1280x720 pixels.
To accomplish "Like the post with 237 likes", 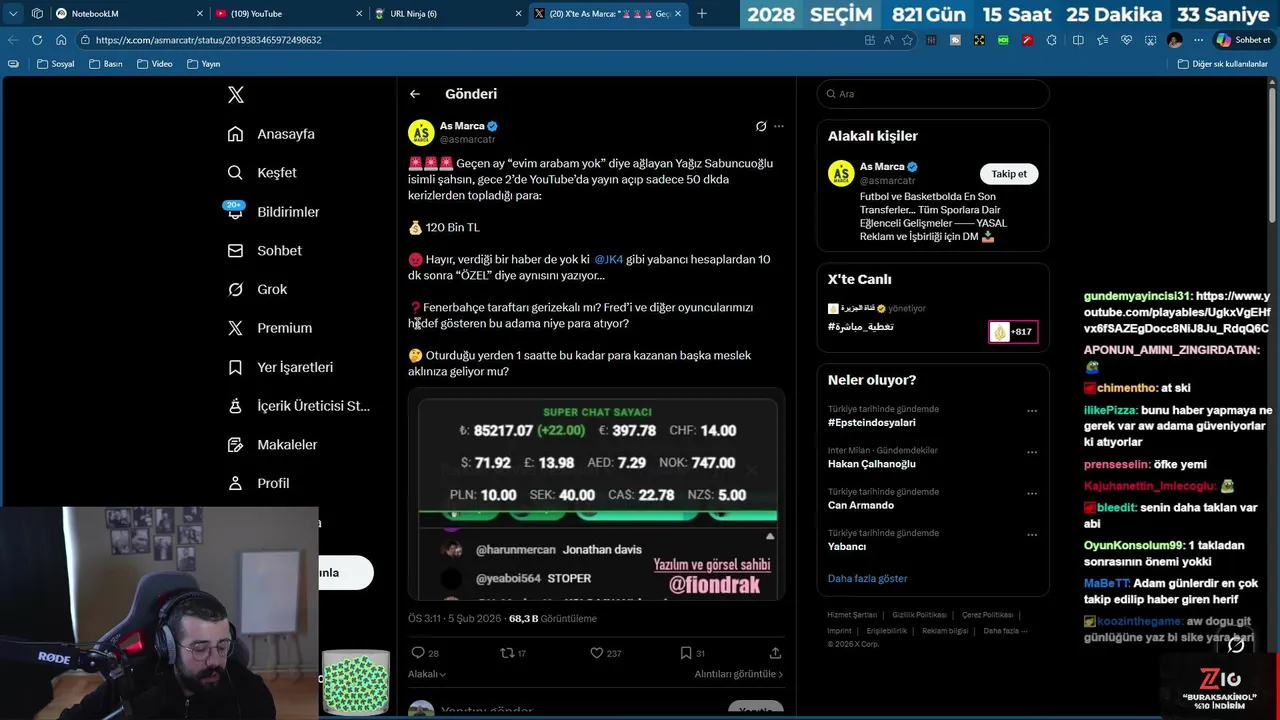I will tap(606, 653).
